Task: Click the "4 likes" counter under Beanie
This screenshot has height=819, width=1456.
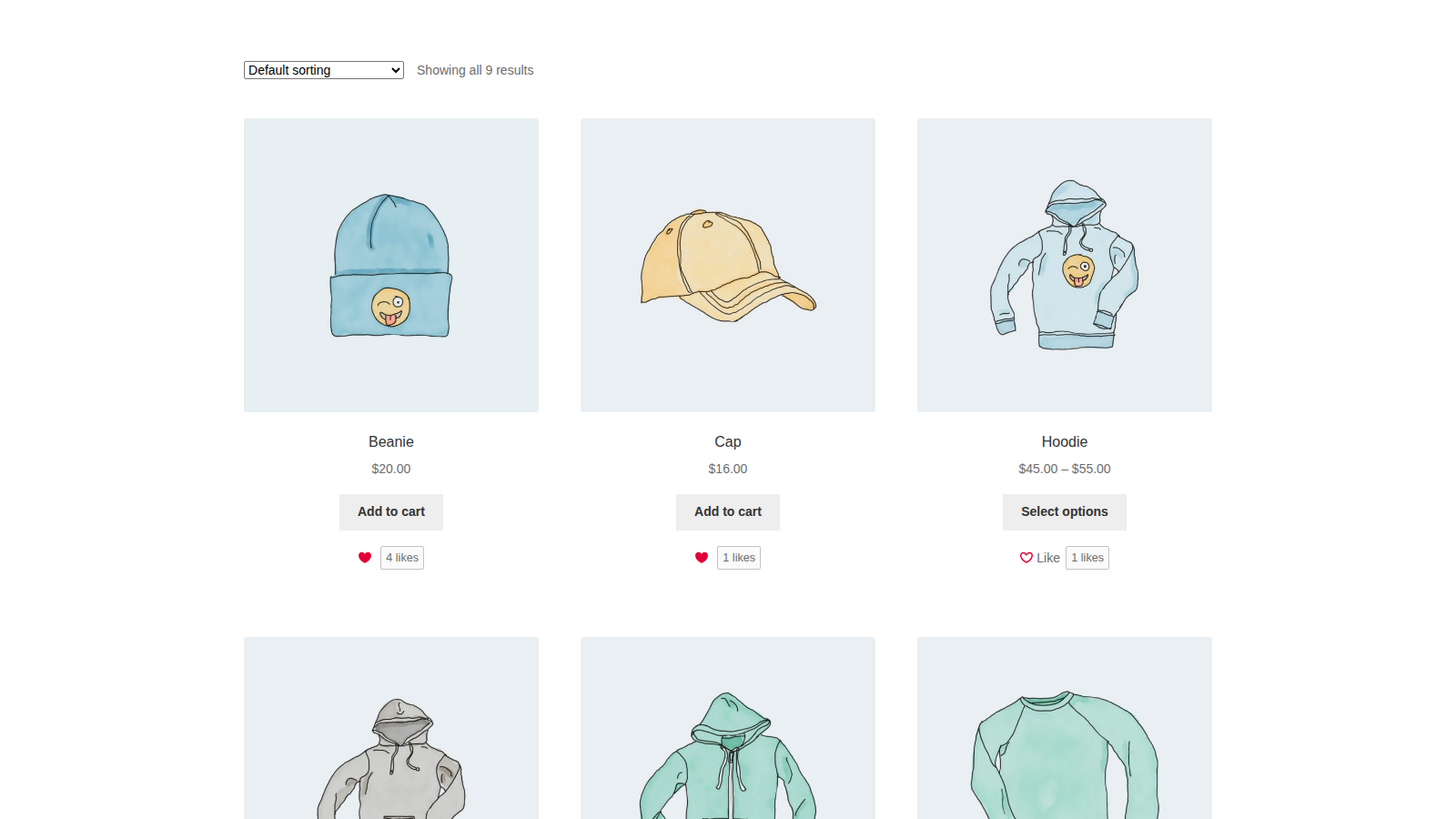Action: (x=402, y=558)
